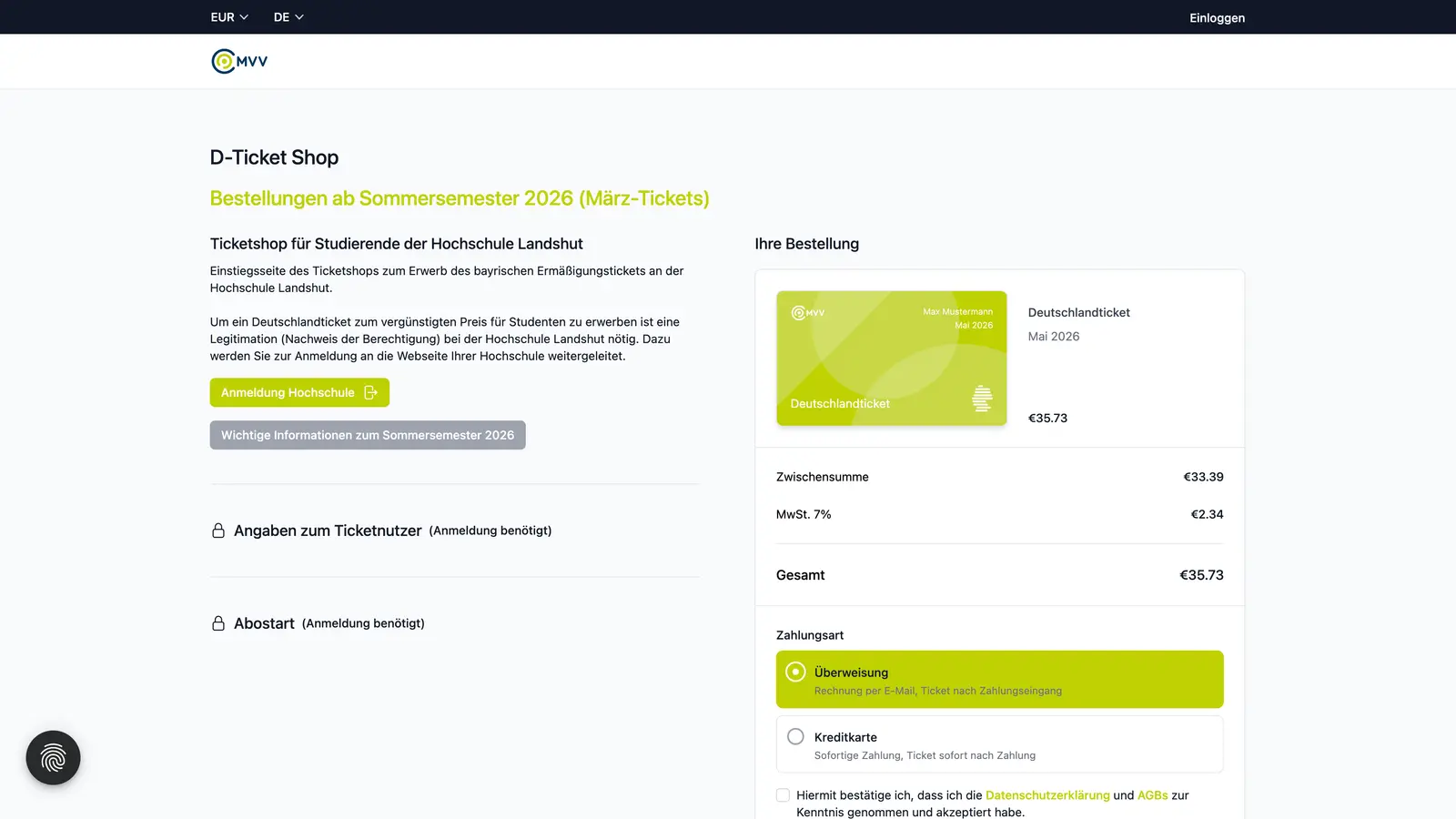The height and width of the screenshot is (819, 1456).
Task: Click the D-Ticket Shop page title
Action: 274,157
